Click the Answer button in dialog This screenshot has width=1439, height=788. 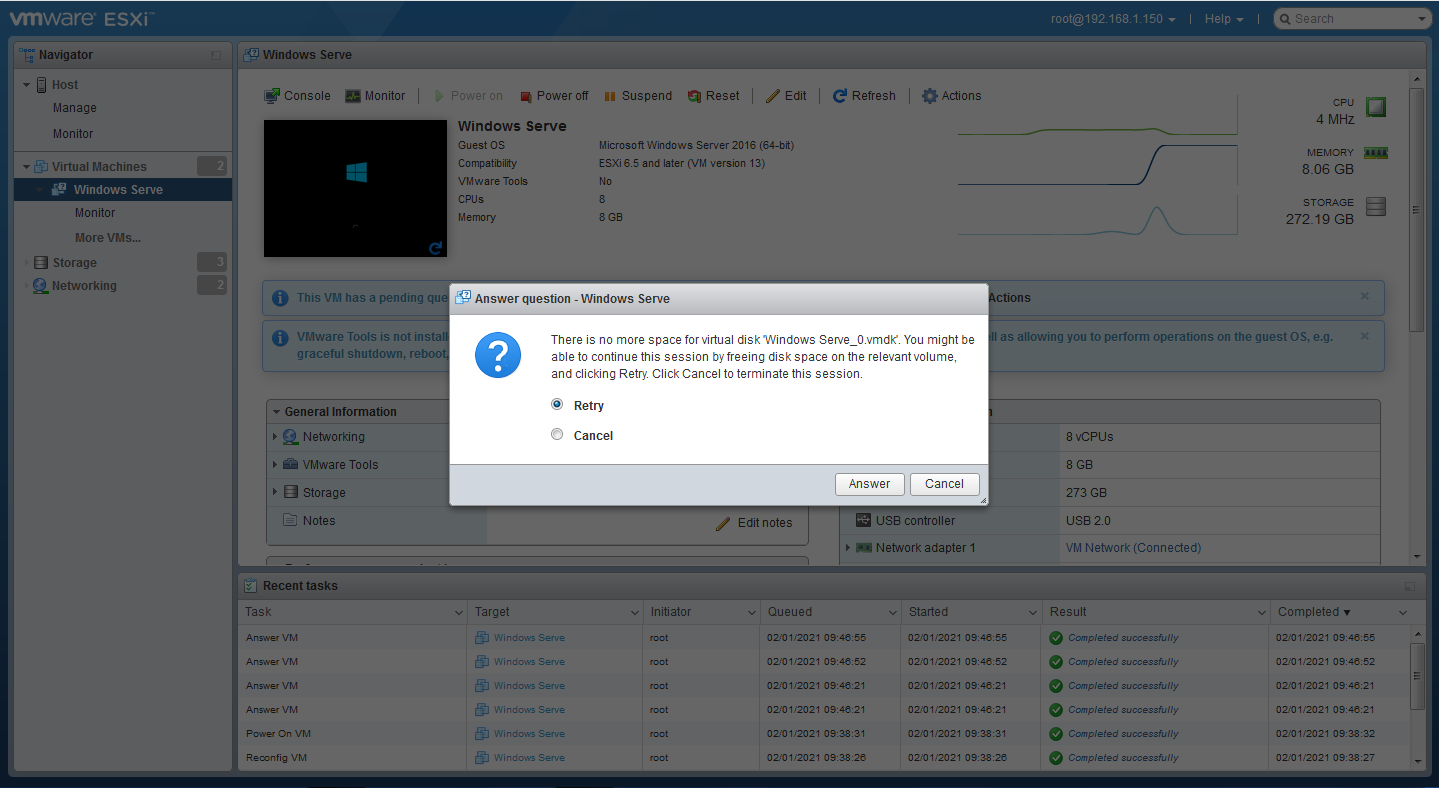[x=869, y=484]
